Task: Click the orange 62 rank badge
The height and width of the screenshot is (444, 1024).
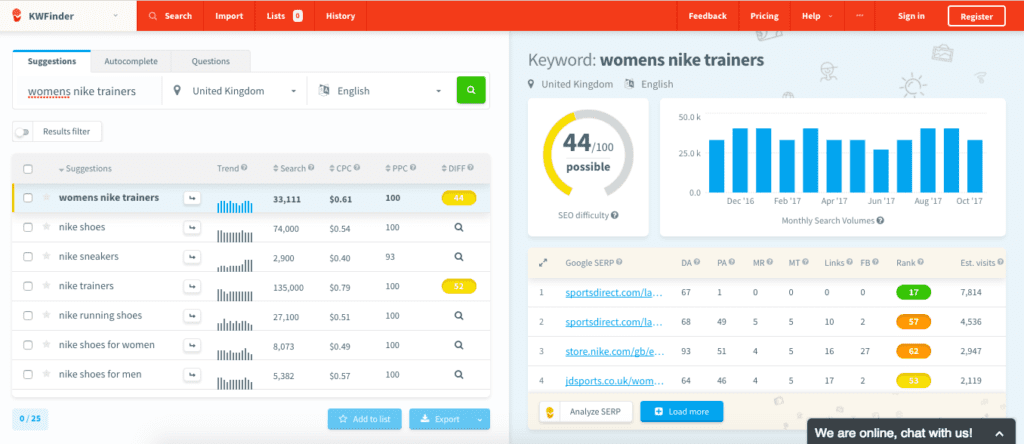Action: click(x=913, y=351)
